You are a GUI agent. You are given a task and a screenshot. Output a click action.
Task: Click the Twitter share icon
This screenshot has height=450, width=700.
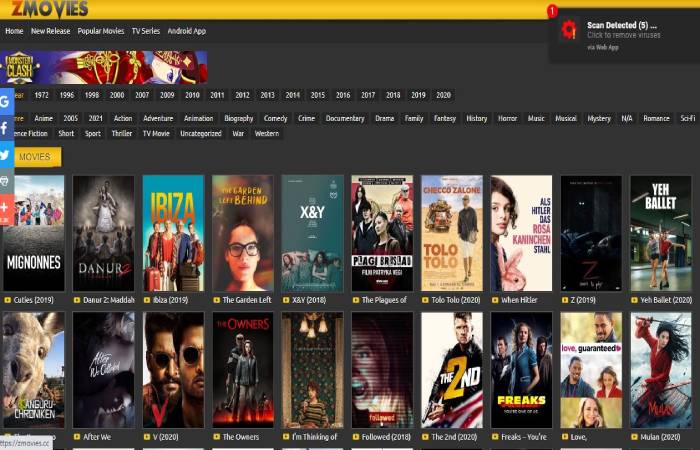[6, 155]
